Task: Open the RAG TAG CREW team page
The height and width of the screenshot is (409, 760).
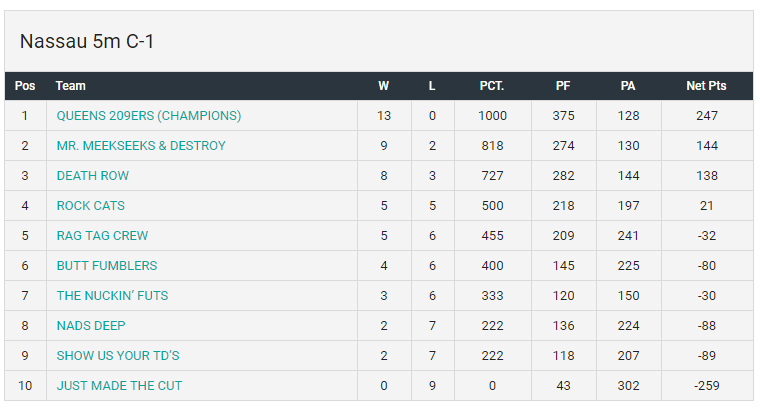Action: [x=102, y=236]
